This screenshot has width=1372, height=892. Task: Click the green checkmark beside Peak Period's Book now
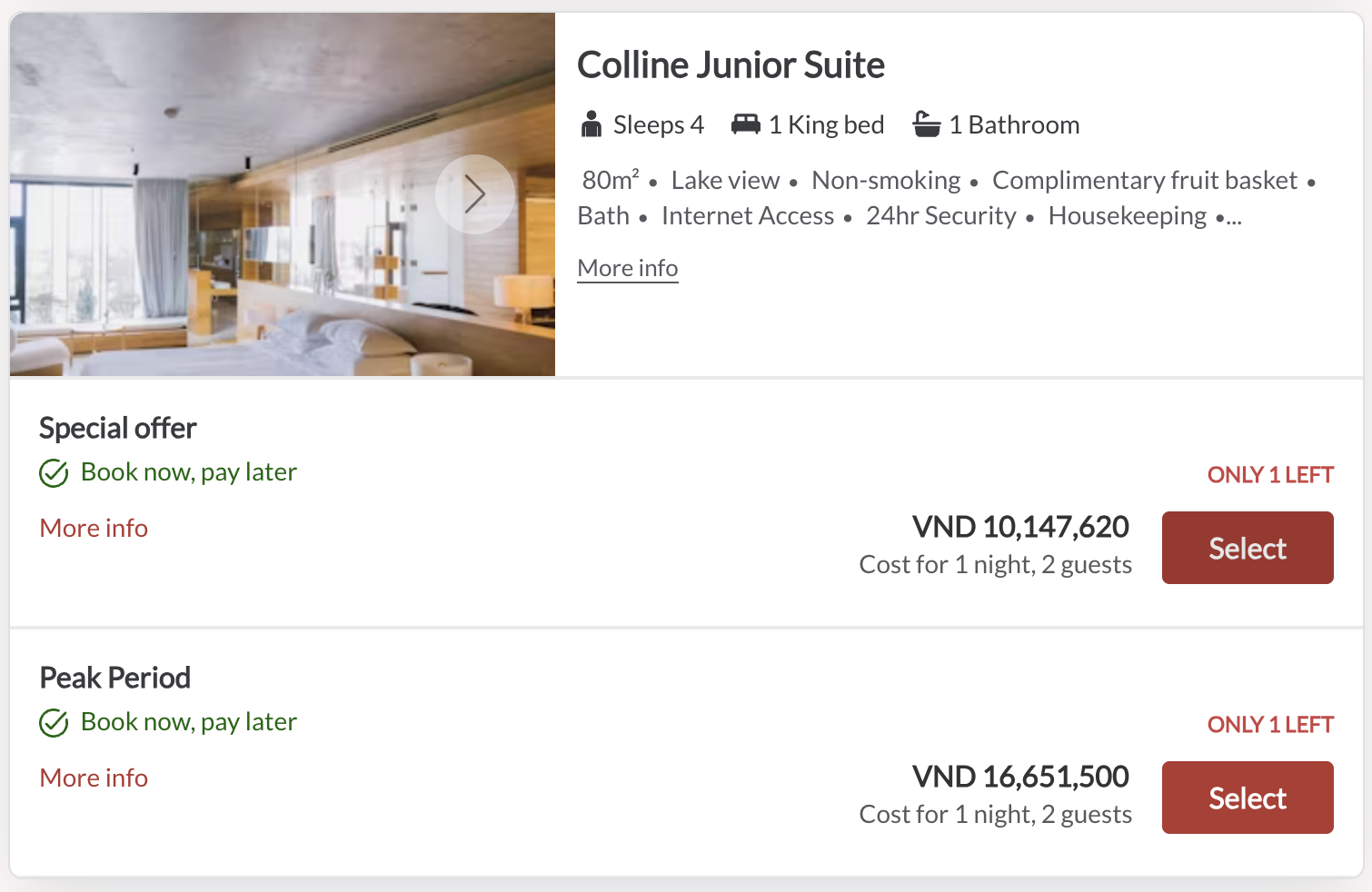pos(54,722)
